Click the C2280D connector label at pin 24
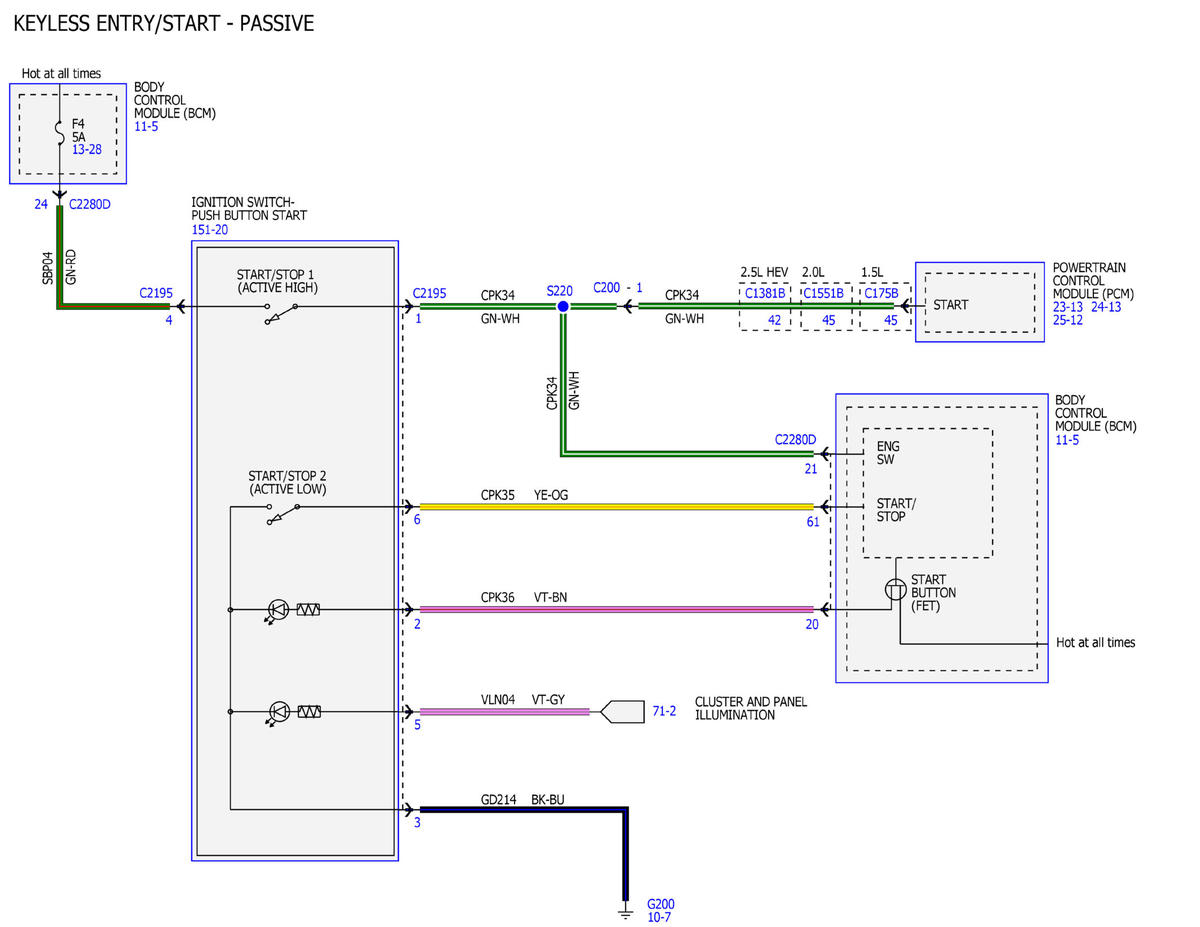This screenshot has height=927, width=1200. tap(89, 204)
